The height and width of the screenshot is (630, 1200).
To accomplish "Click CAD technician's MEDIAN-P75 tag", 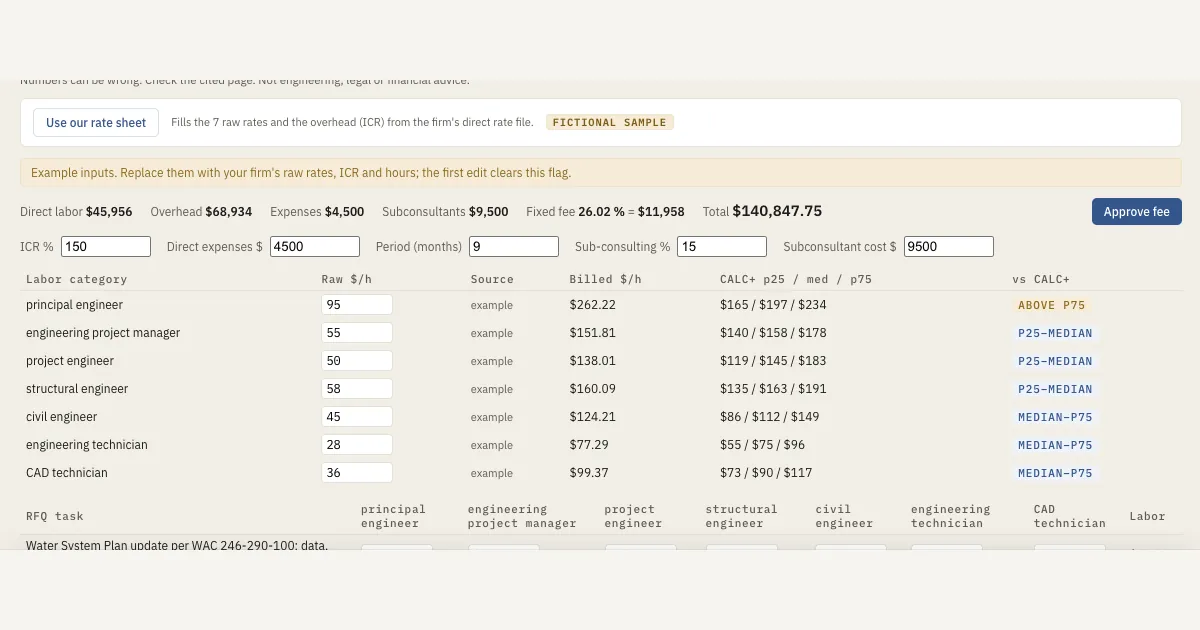I will [1055, 473].
